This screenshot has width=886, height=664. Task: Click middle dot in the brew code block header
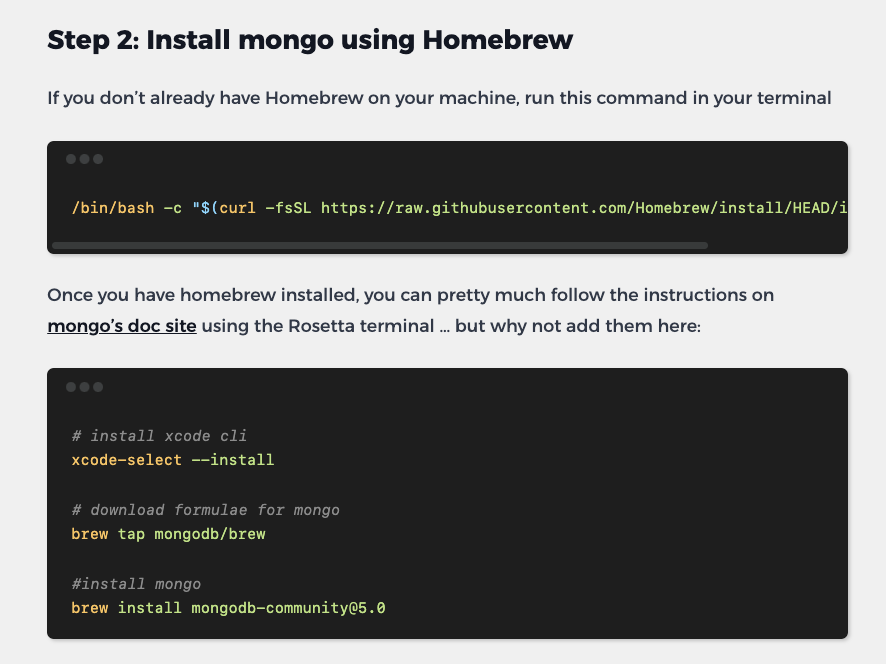[x=84, y=387]
